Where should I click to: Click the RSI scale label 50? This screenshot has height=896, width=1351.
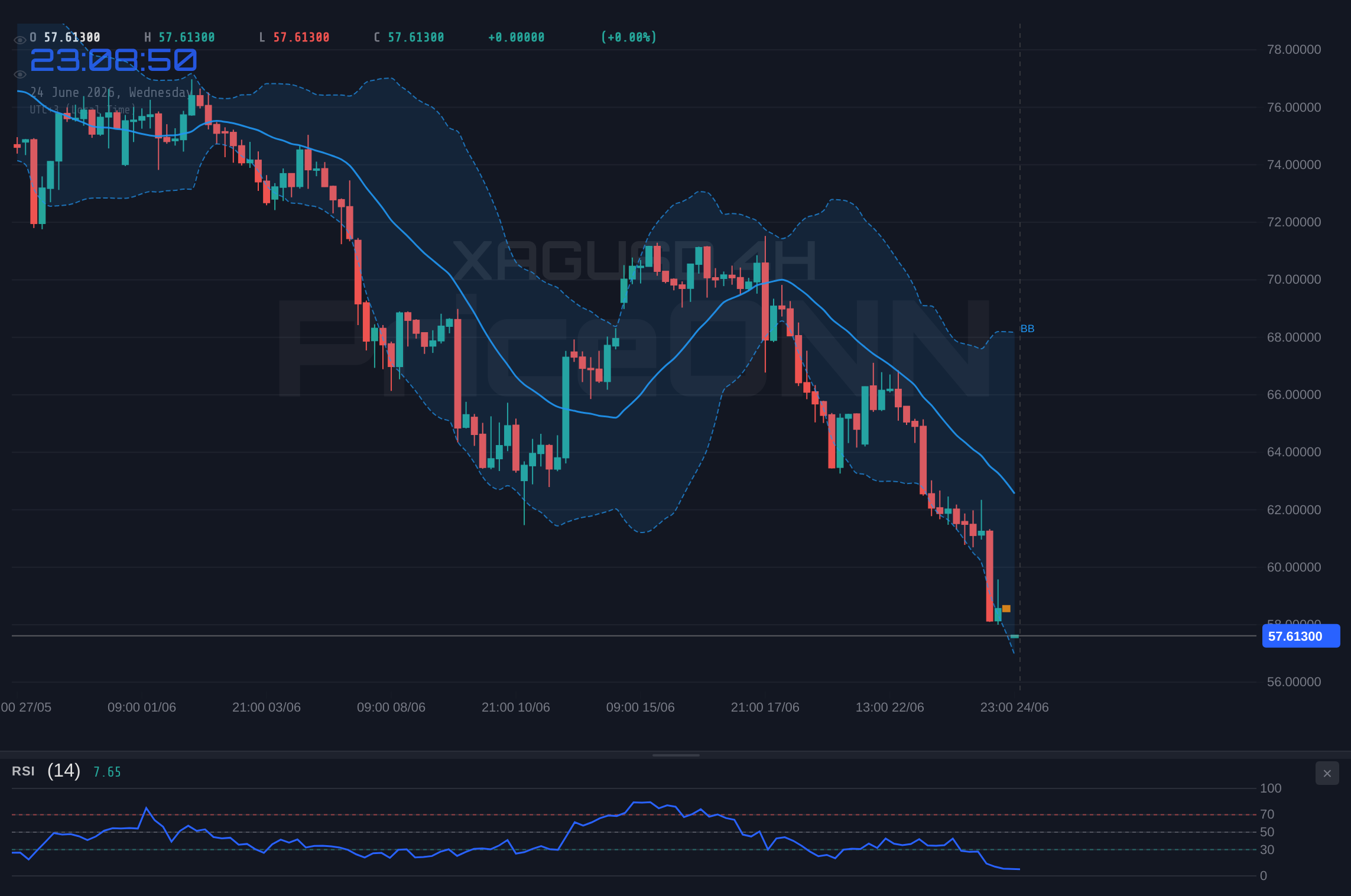(x=1267, y=832)
